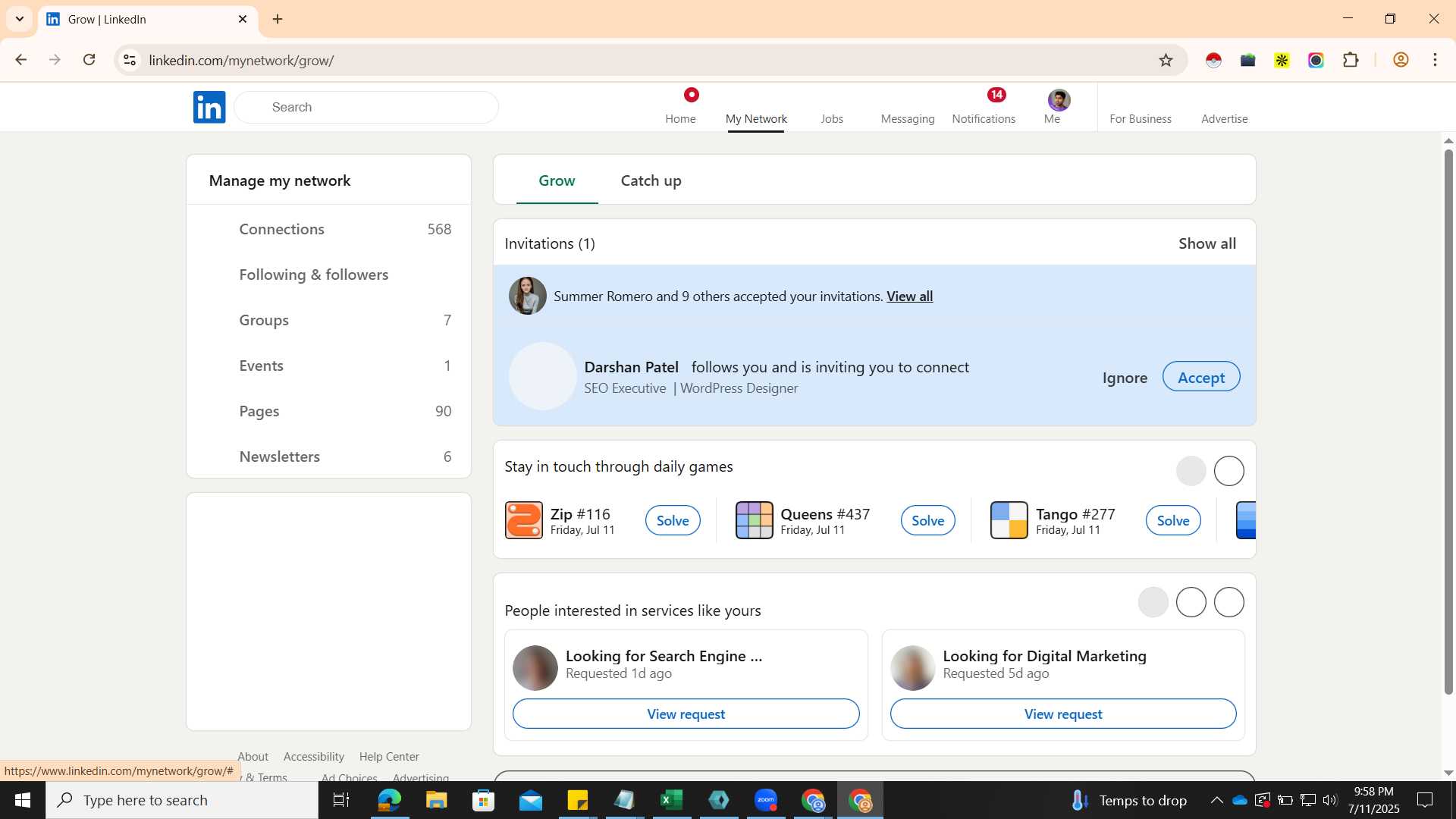Image resolution: width=1456 pixels, height=819 pixels.
Task: Click Summer Romero's profile photo
Action: click(x=528, y=296)
